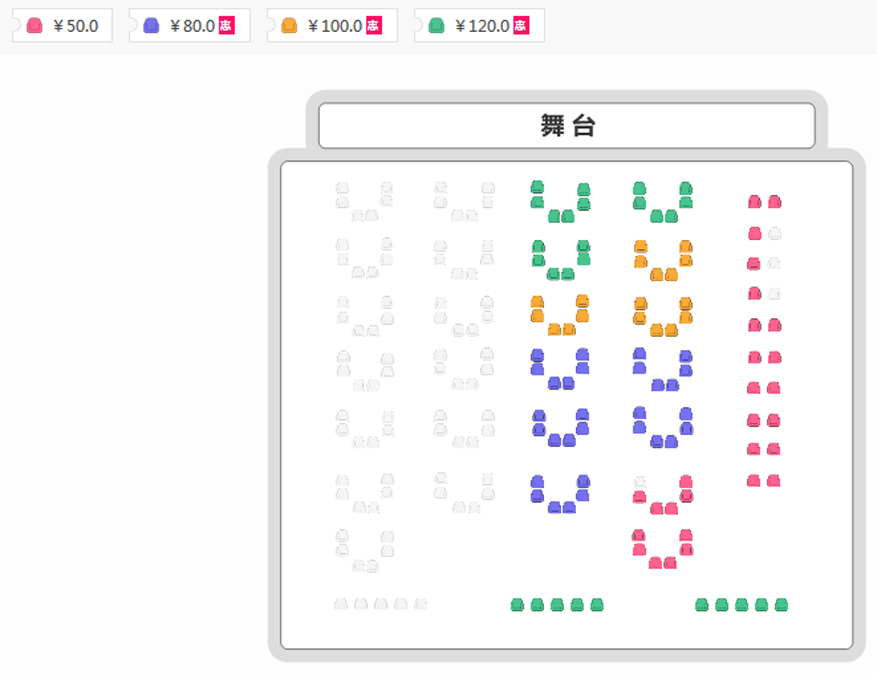
Task: Click the first unavailable white seat in the far-right pink column
Action: pyautogui.click(x=774, y=233)
